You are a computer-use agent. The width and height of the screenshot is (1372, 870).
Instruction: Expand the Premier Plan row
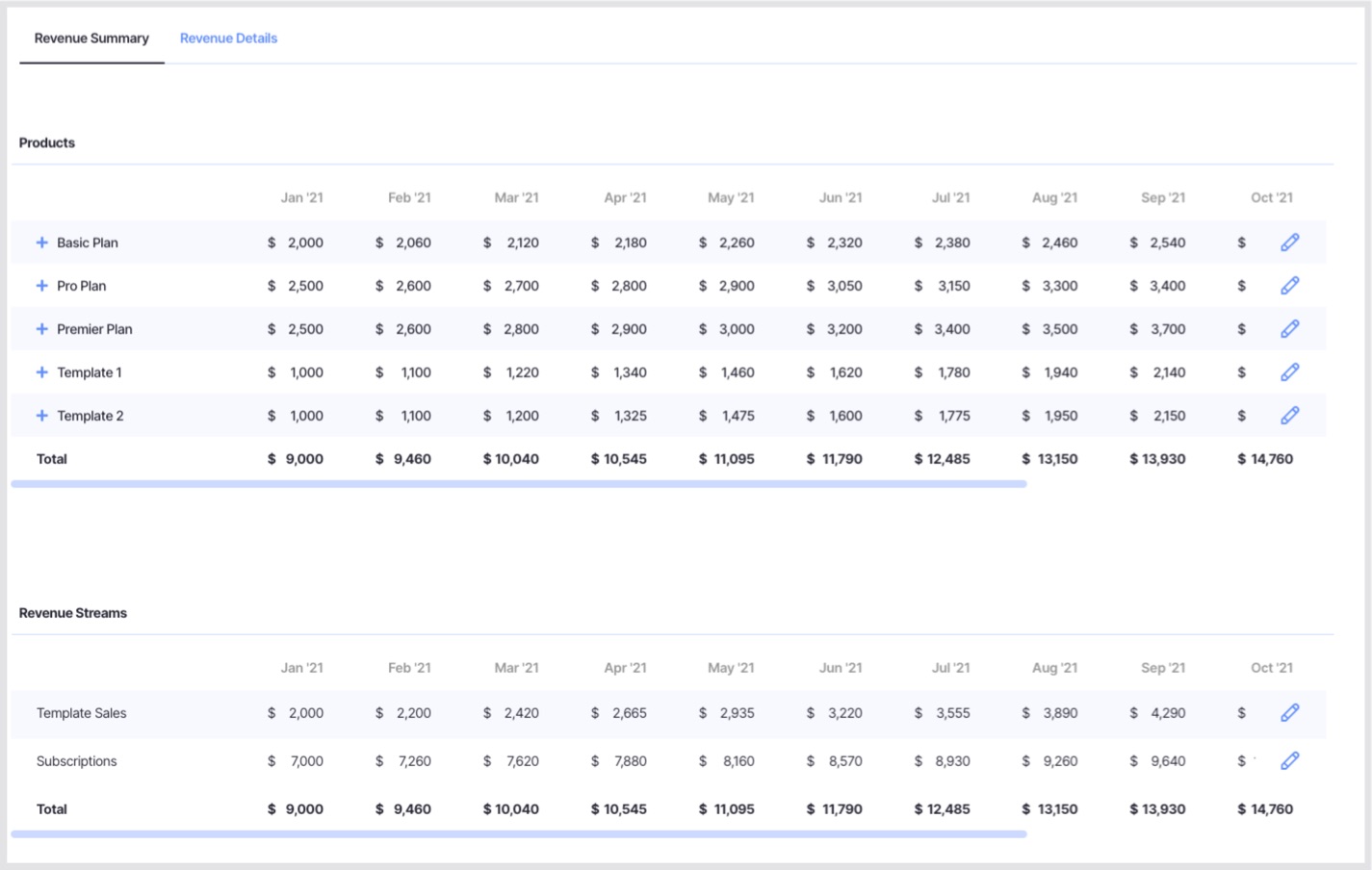click(x=41, y=329)
